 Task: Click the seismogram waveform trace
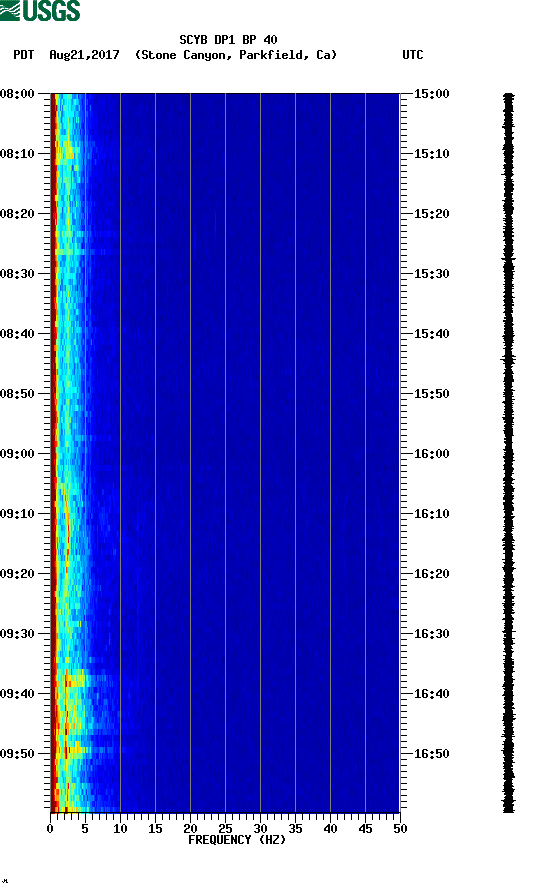click(x=509, y=453)
